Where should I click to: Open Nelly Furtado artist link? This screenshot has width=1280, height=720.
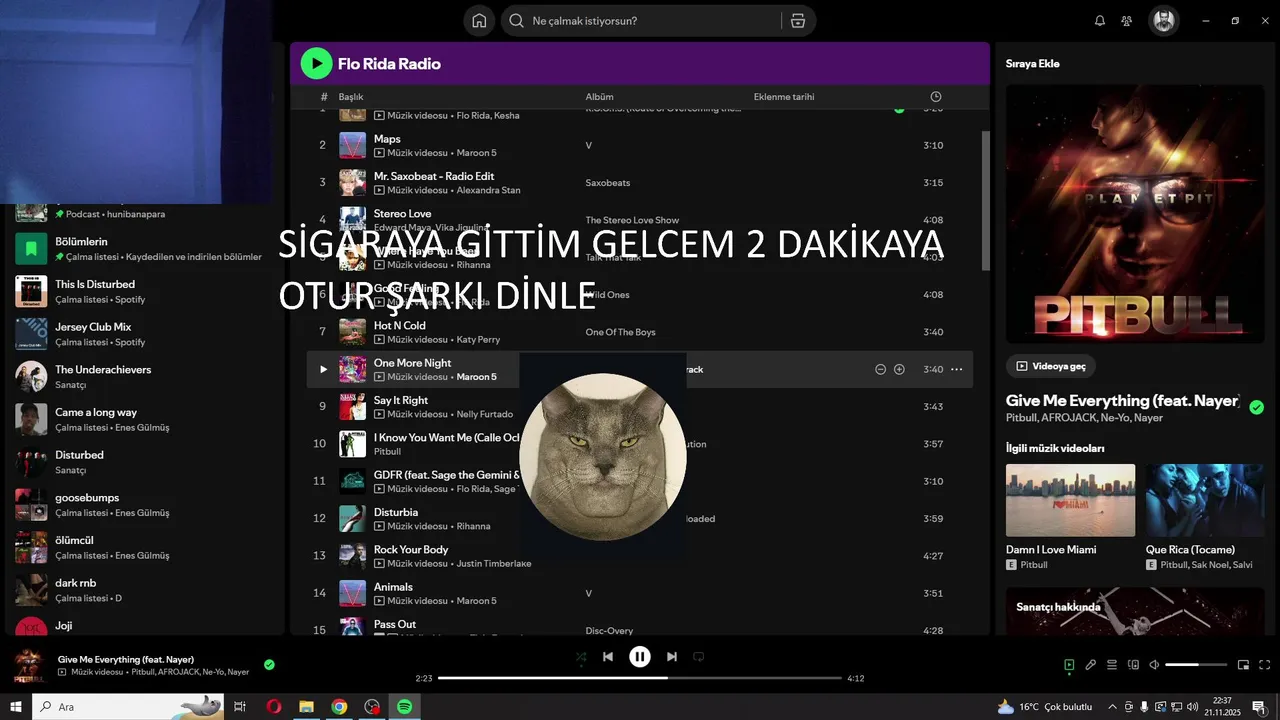(484, 414)
